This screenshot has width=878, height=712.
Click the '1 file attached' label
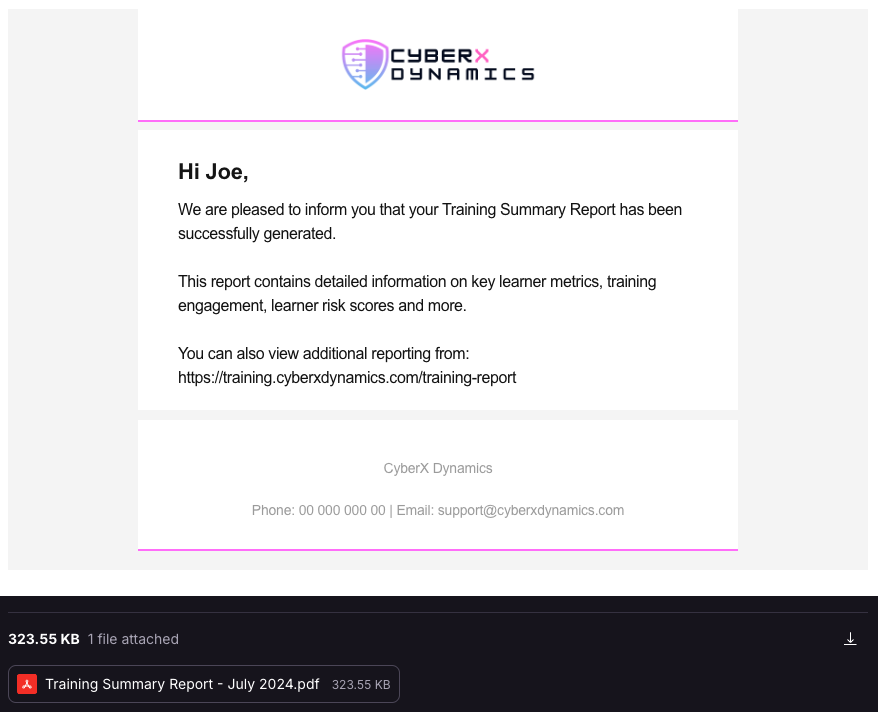pos(133,639)
